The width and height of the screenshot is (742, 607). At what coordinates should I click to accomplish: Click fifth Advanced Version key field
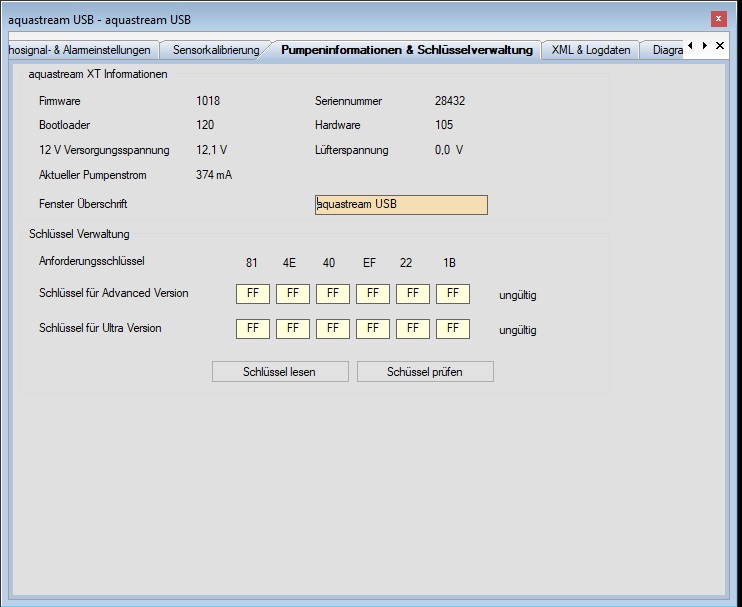point(413,294)
